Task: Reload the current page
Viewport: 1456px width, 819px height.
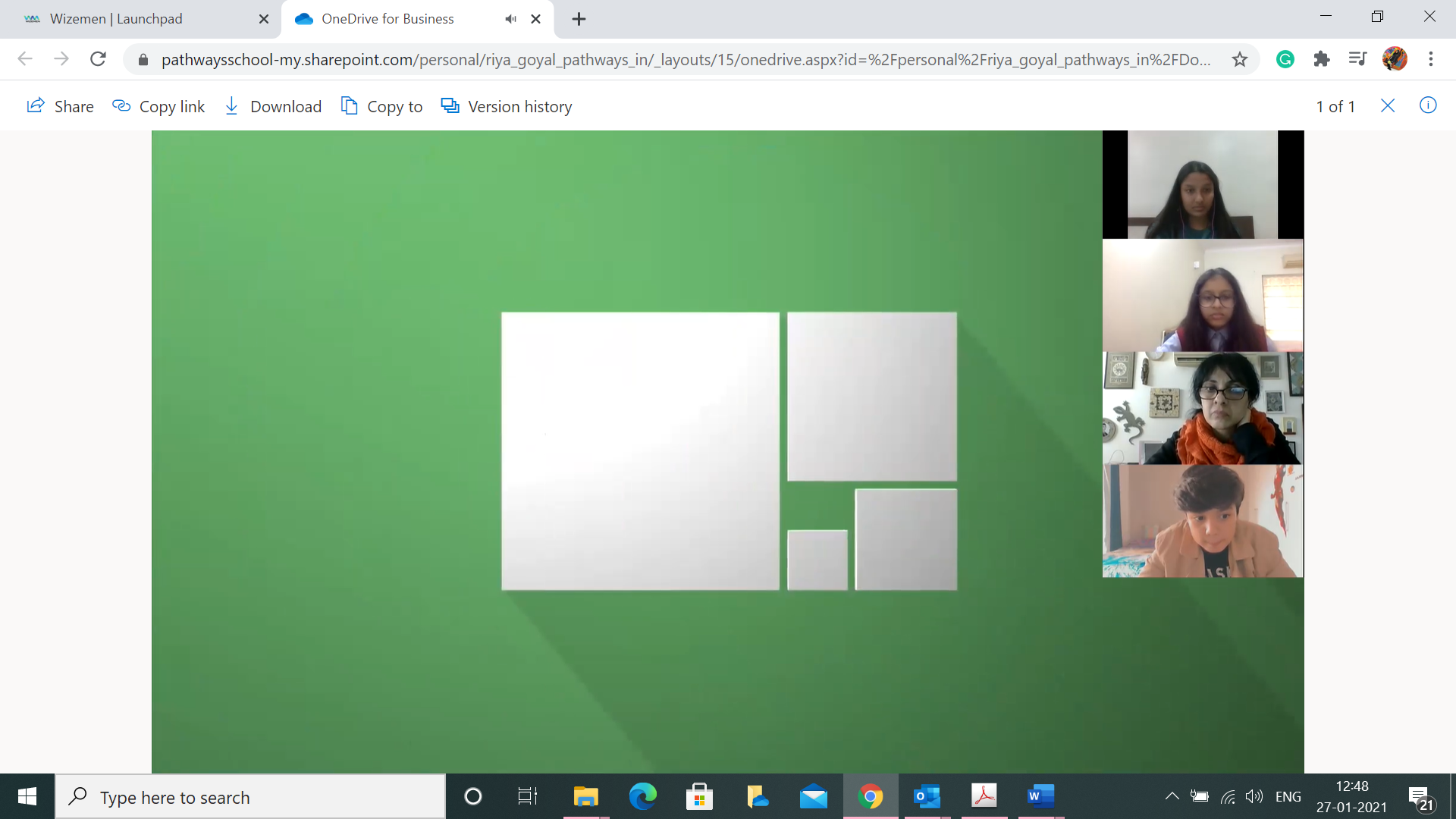Action: (x=98, y=59)
